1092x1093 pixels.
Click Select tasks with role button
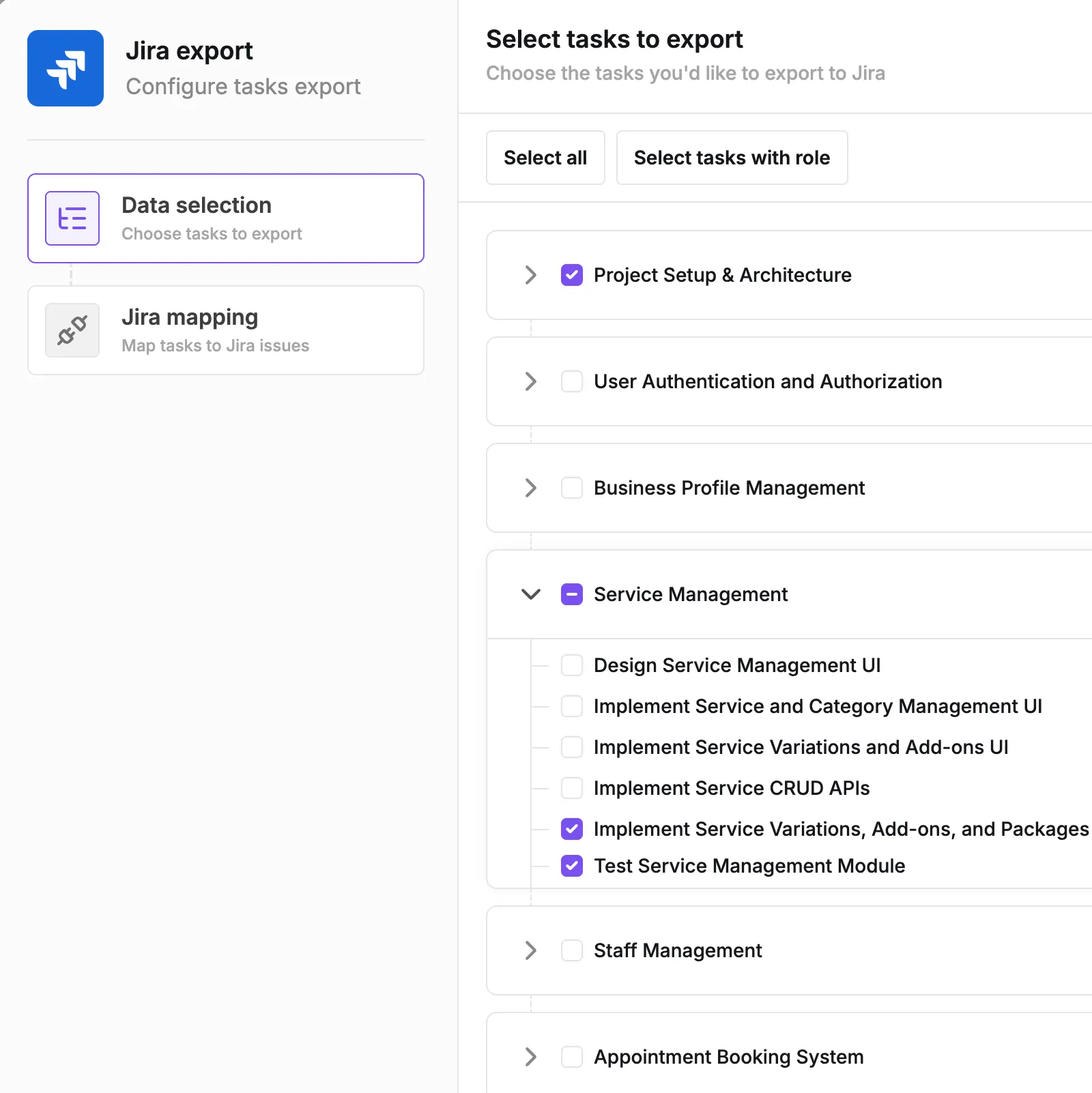click(732, 158)
